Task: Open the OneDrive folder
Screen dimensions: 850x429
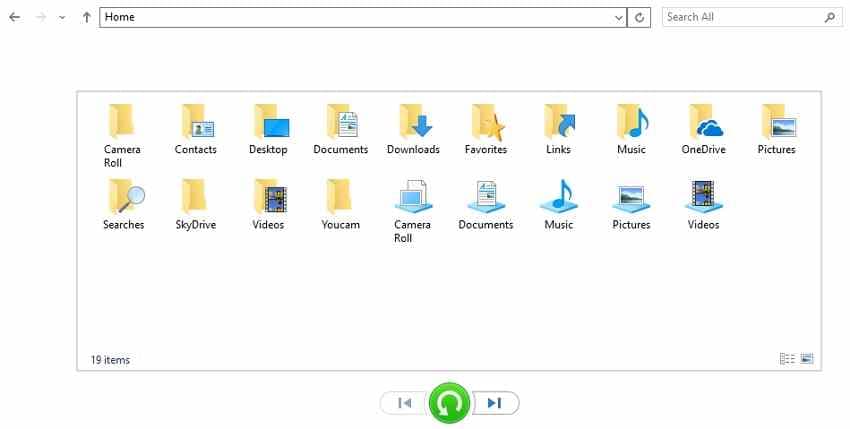Action: coord(704,129)
